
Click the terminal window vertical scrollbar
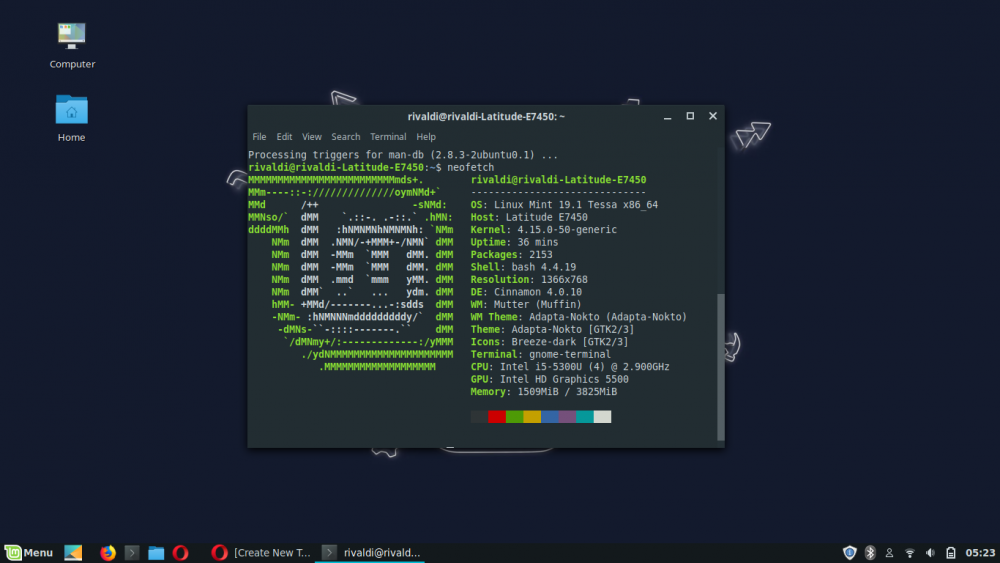coord(720,365)
